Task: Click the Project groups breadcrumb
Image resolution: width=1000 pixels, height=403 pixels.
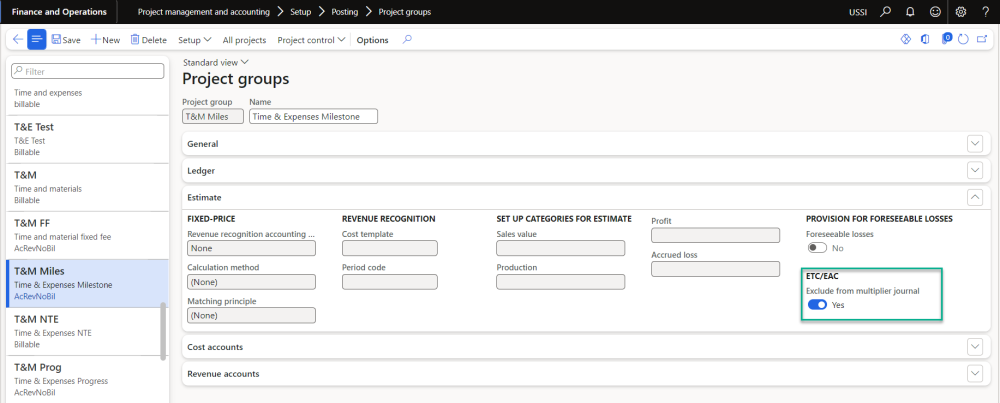Action: pyautogui.click(x=404, y=11)
